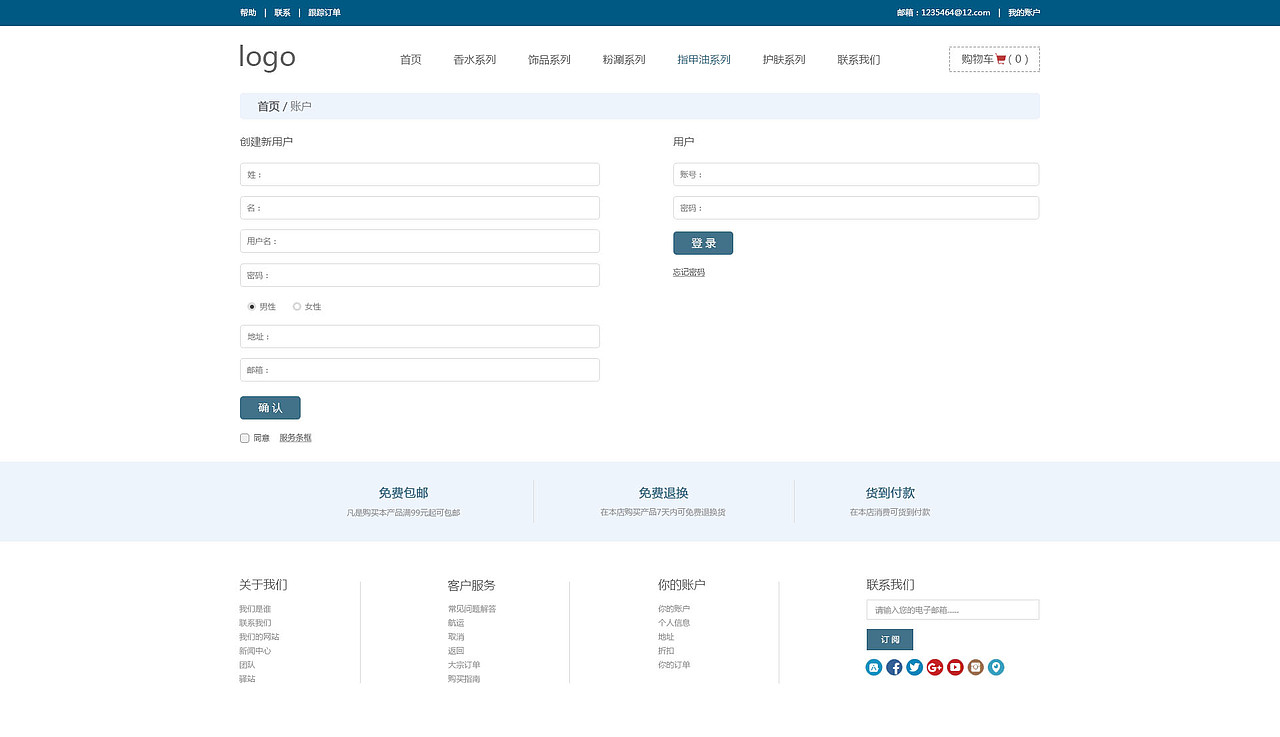Image resolution: width=1280 pixels, height=737 pixels.
Task: Focus the newsletter email input in the footer
Action: click(x=953, y=610)
